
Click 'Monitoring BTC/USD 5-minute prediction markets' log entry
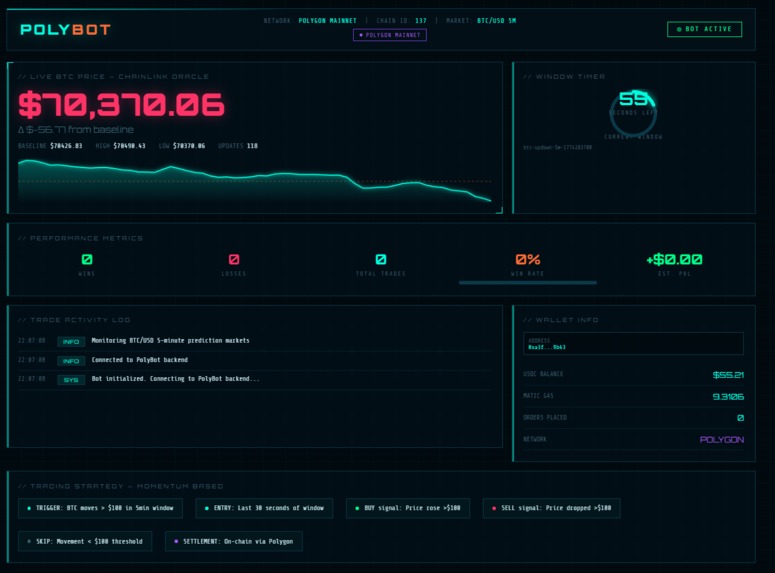171,341
